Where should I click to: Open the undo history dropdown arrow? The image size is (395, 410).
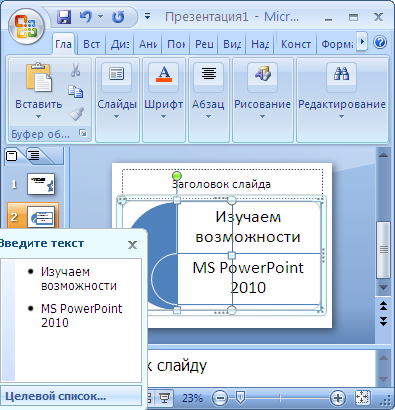(100, 16)
